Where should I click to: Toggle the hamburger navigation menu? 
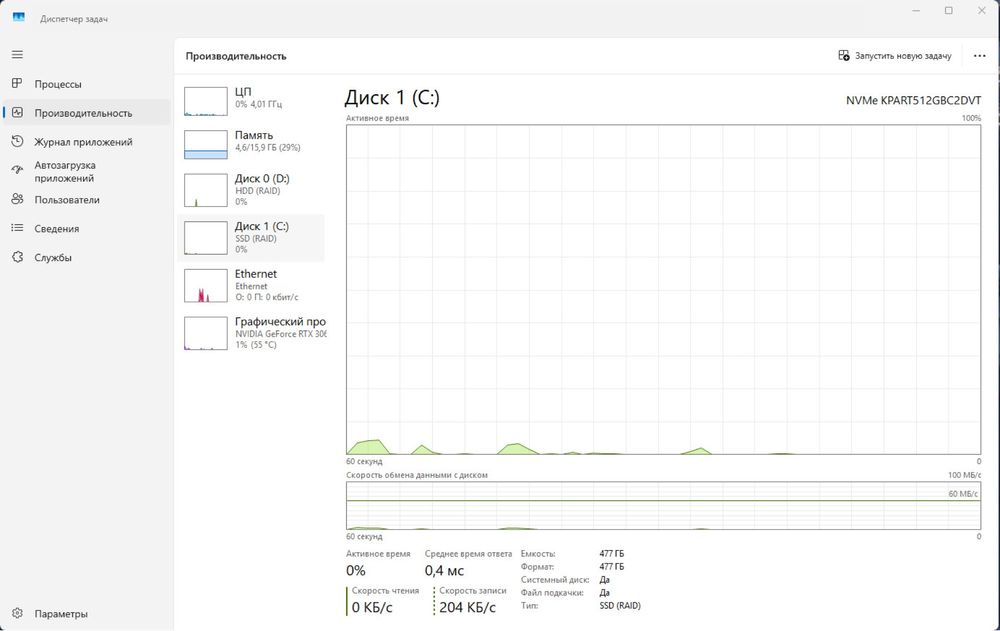[17, 55]
